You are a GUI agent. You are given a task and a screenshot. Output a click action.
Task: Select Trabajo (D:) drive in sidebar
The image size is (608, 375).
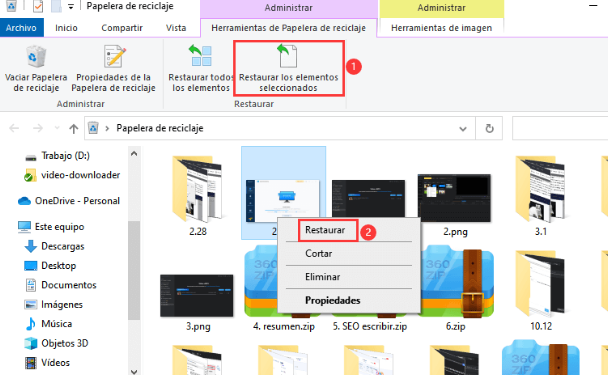click(57, 156)
